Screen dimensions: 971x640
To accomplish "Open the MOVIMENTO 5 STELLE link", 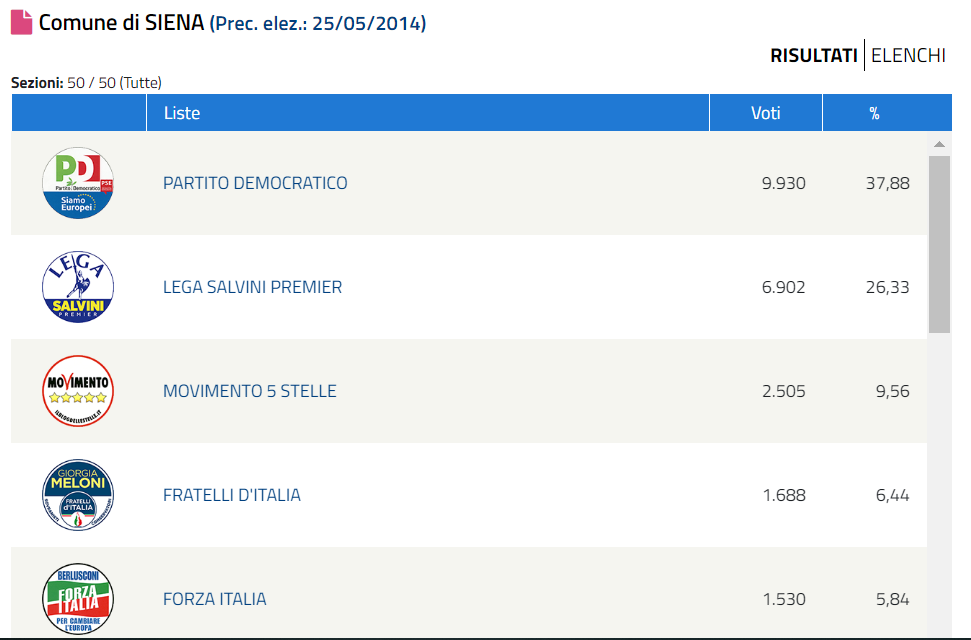I will click(249, 391).
